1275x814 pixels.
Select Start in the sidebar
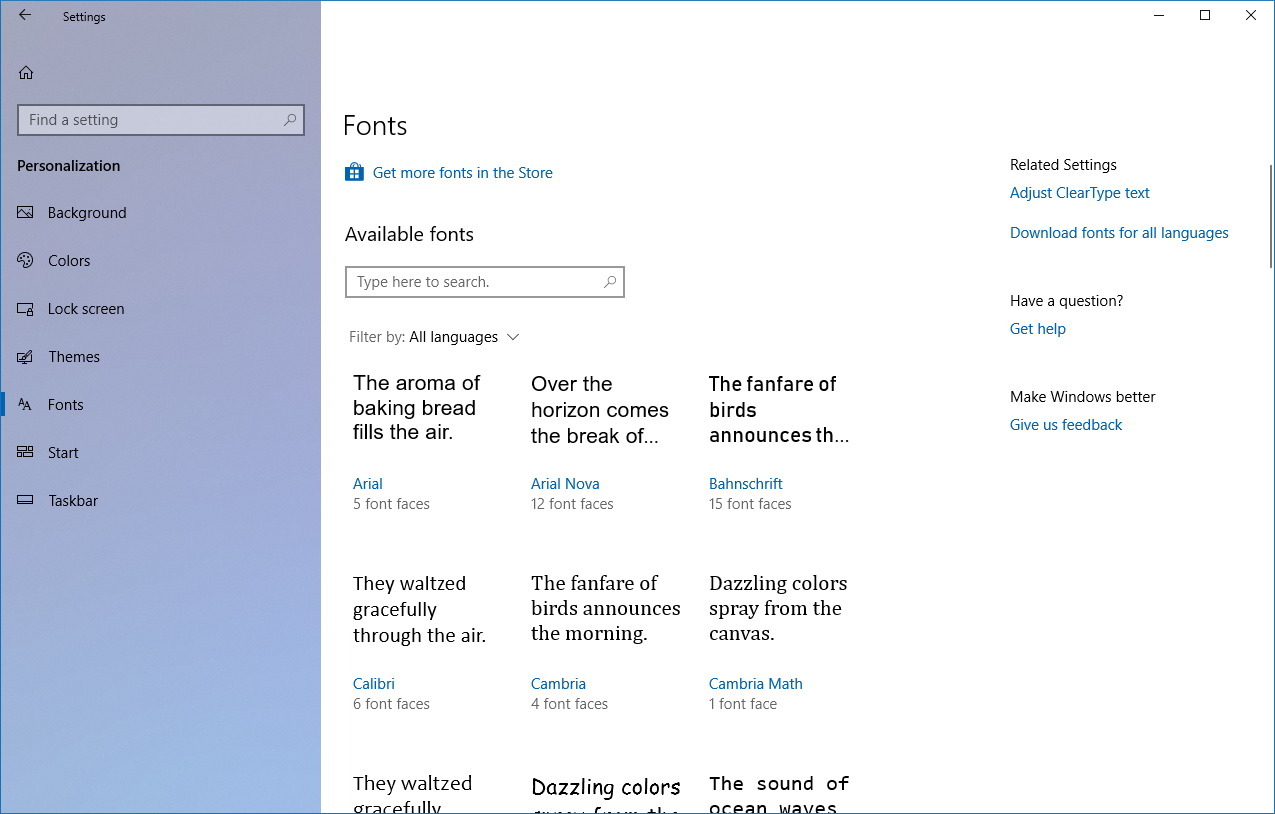[x=160, y=452]
